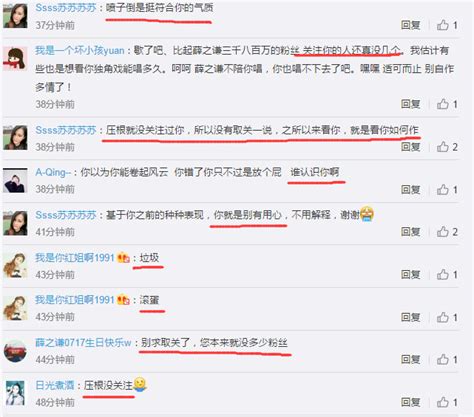The height and width of the screenshot is (417, 474).
Task: Like the 垃圾 comment
Action: coord(443,275)
